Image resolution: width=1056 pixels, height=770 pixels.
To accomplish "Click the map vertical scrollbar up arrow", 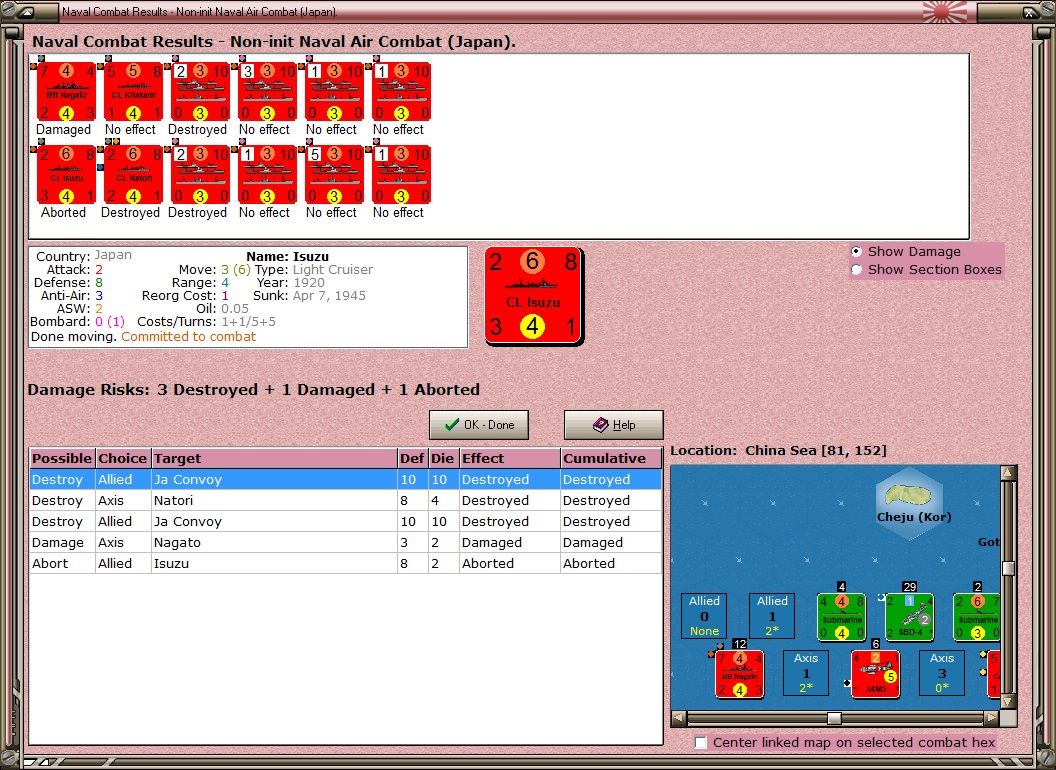I will tap(1008, 473).
